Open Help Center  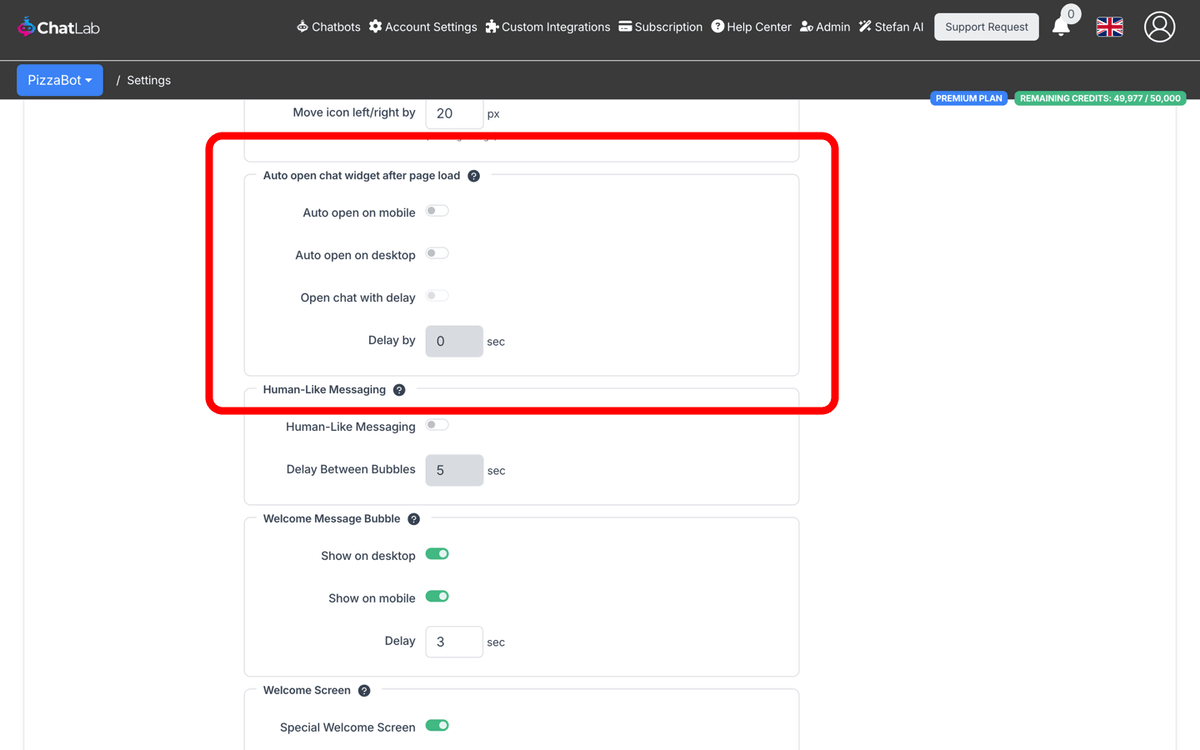pos(751,27)
